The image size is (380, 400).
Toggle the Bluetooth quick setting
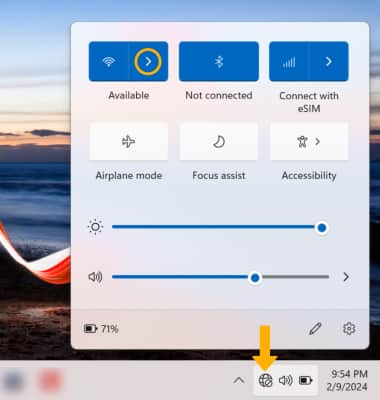tap(219, 61)
